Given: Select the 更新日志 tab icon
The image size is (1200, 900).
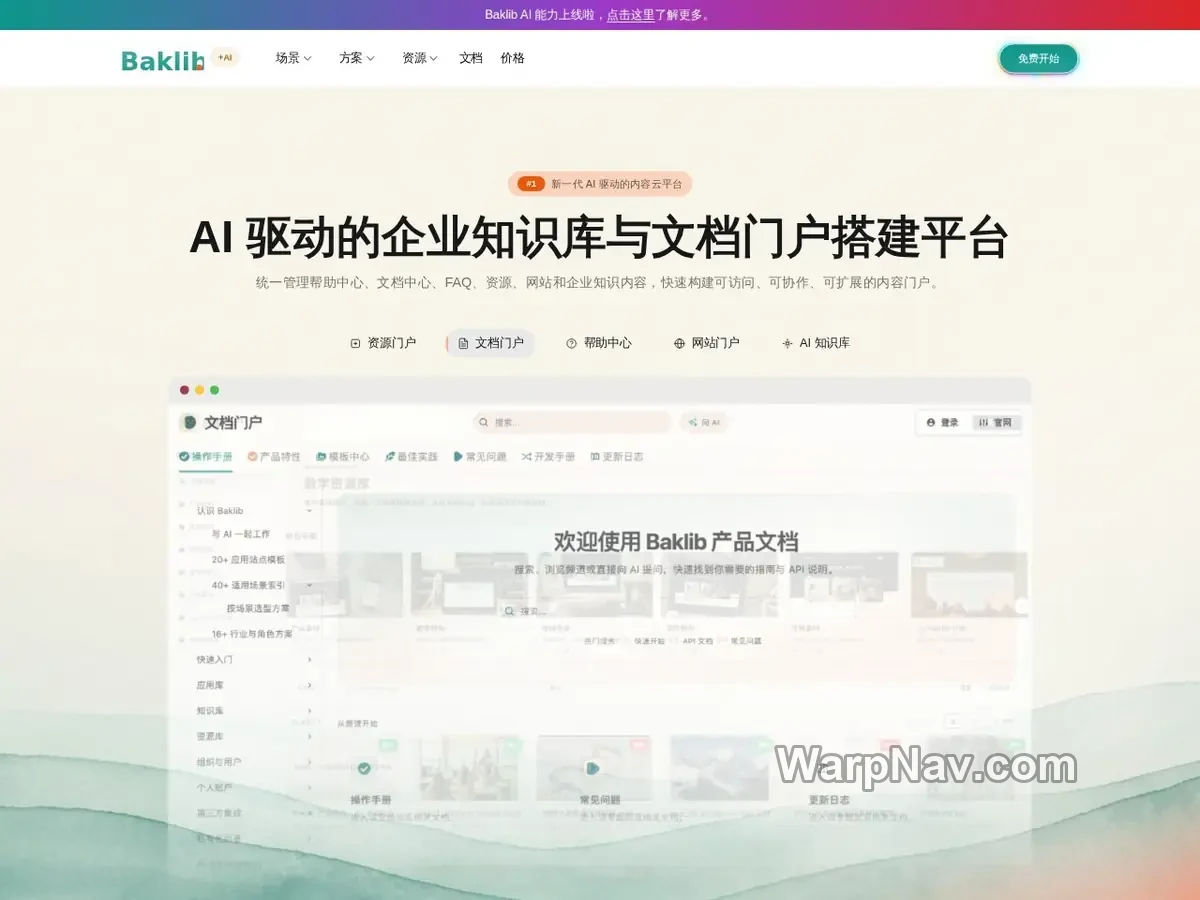Looking at the screenshot, I should (595, 457).
